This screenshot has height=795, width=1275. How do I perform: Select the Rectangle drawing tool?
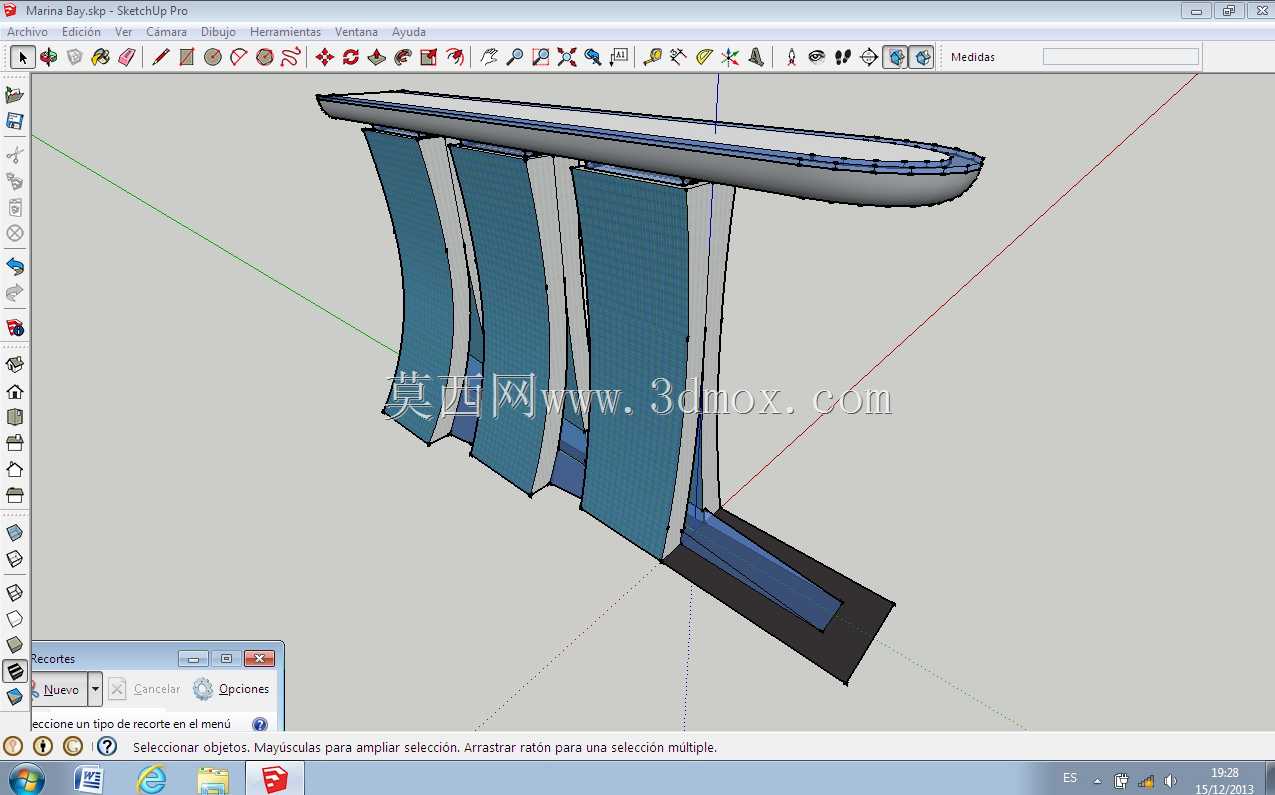point(186,57)
